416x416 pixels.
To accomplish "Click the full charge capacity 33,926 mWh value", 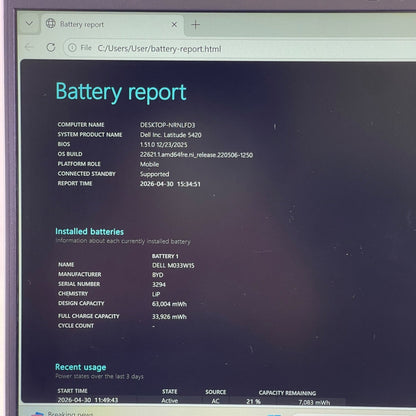I will (169, 317).
